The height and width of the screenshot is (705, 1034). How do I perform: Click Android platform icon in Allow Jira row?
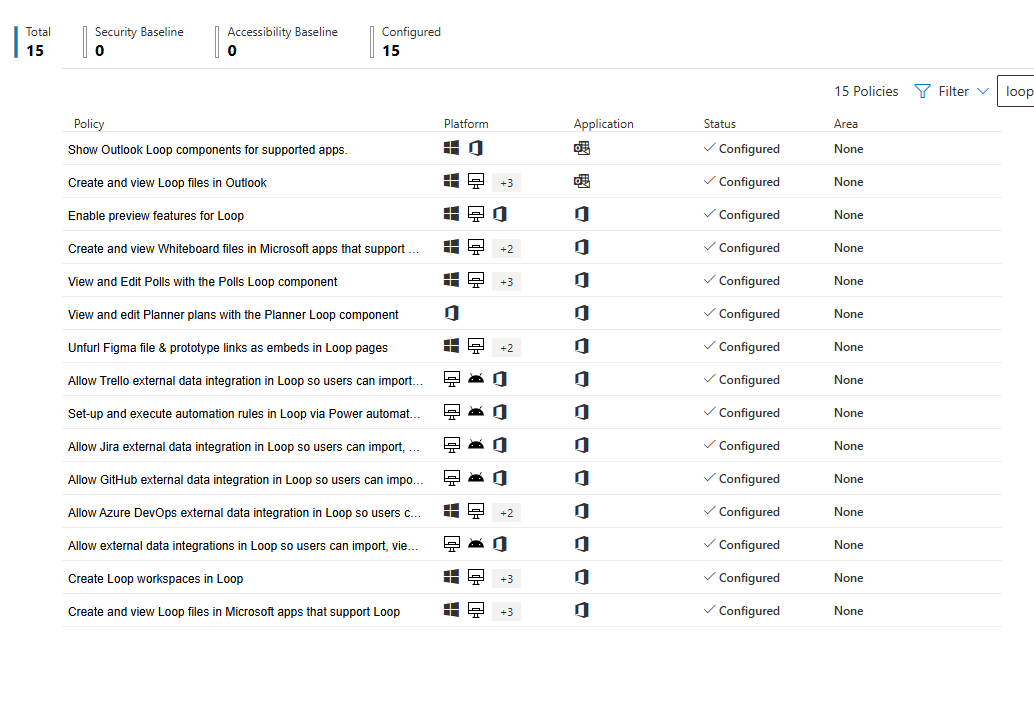[475, 444]
